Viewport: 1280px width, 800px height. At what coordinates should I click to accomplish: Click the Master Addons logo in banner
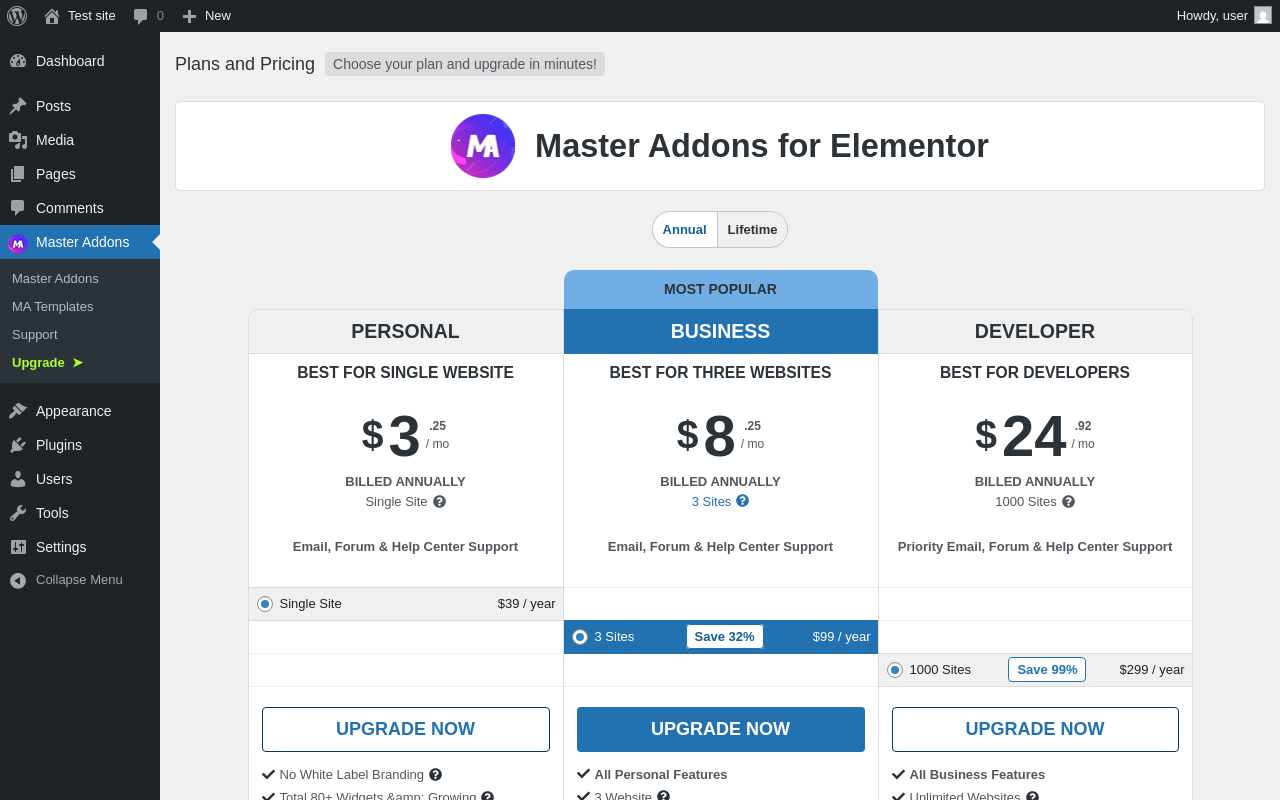[483, 146]
